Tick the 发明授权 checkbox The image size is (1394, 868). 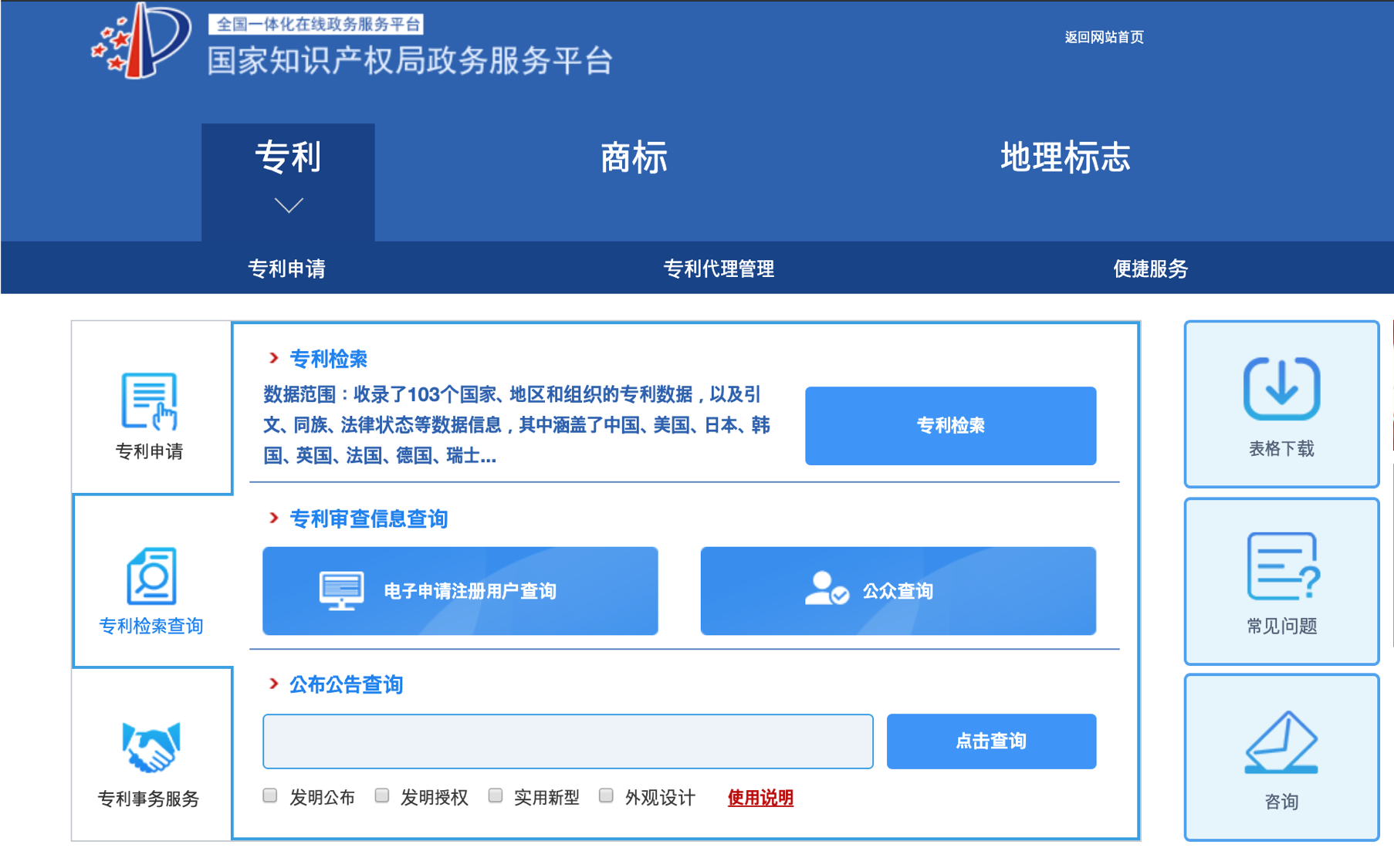click(382, 795)
